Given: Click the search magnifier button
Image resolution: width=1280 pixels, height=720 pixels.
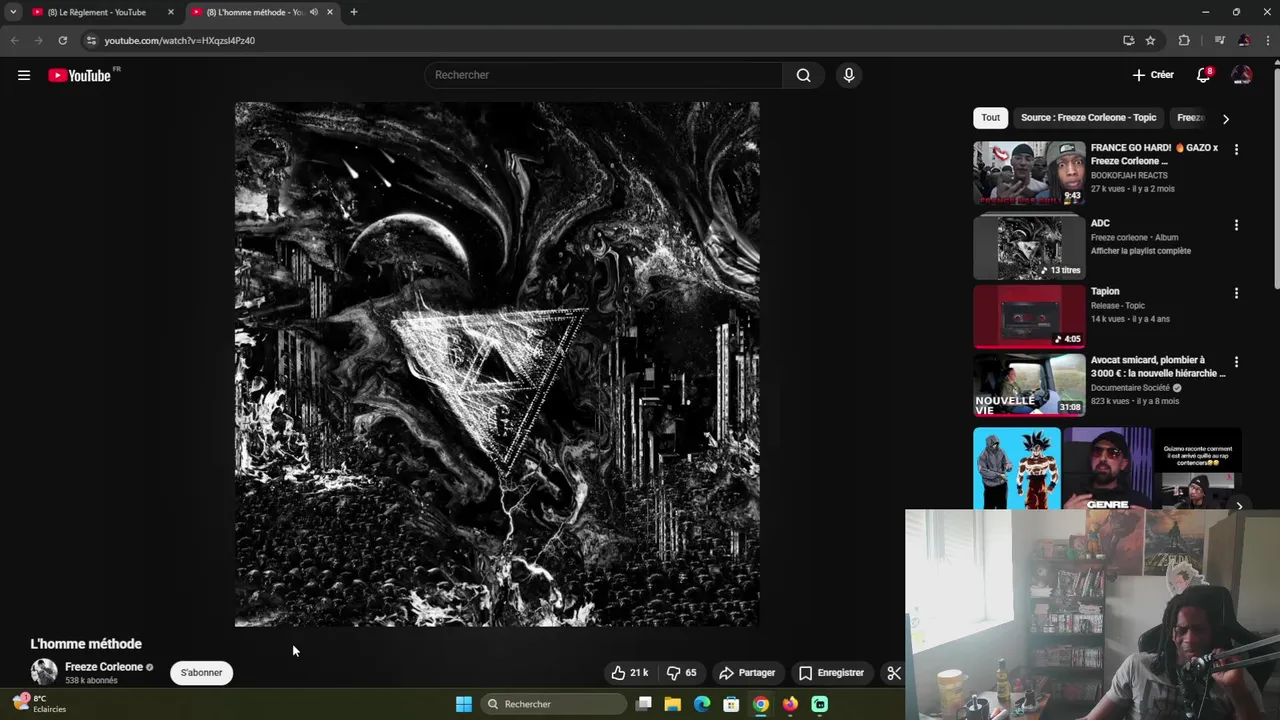Looking at the screenshot, I should (803, 75).
